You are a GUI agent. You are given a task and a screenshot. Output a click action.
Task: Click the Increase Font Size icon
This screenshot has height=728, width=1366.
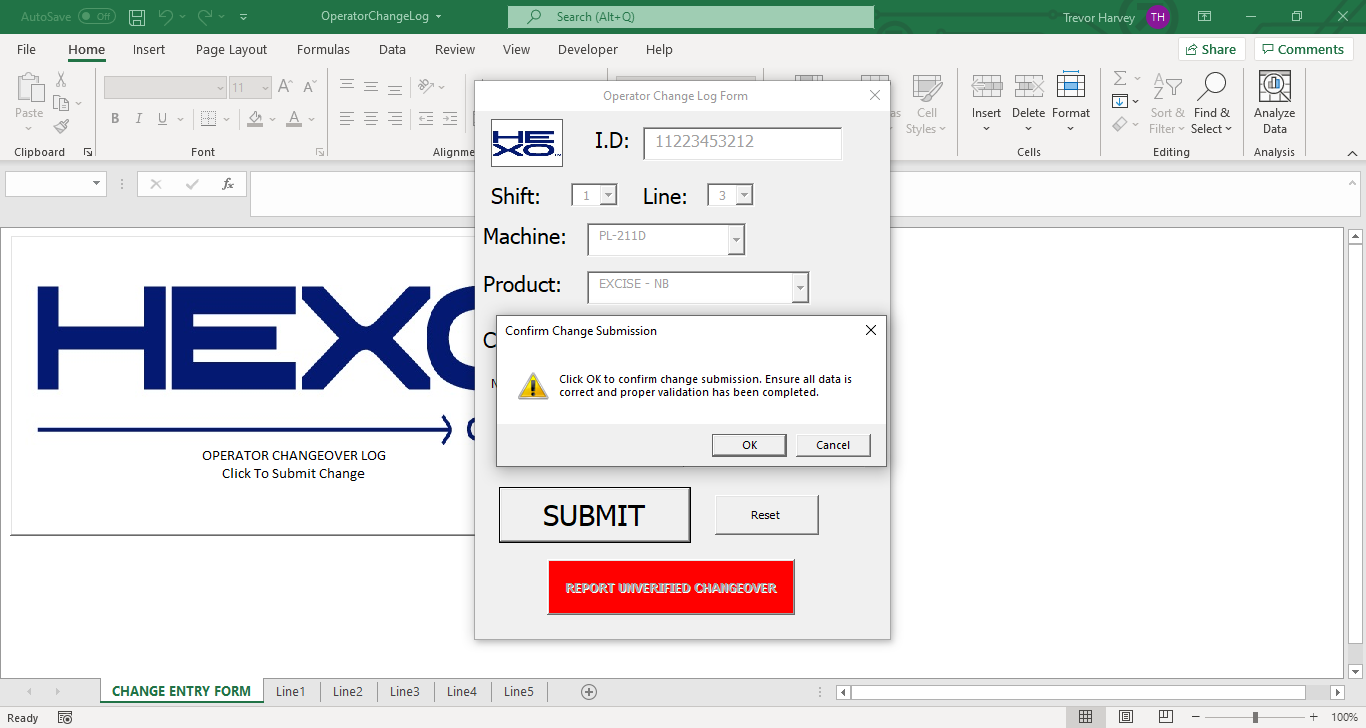click(x=285, y=88)
